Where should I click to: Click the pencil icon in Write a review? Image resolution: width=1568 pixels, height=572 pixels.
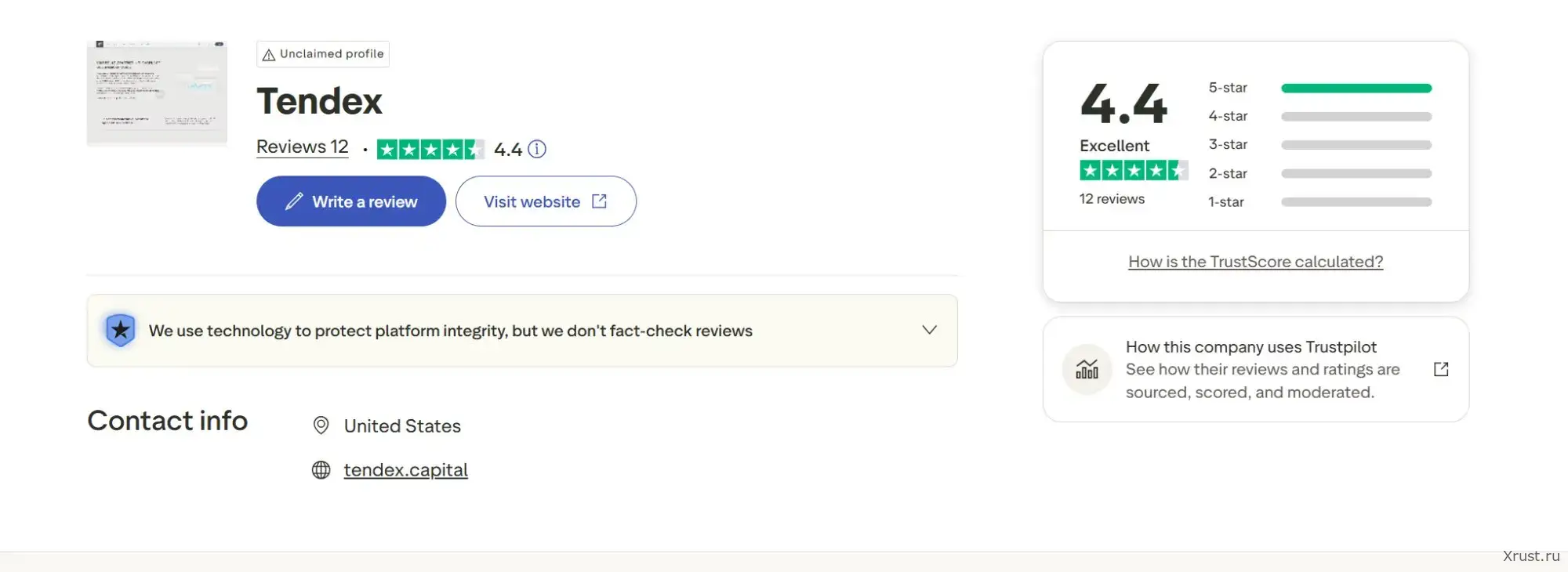(294, 201)
